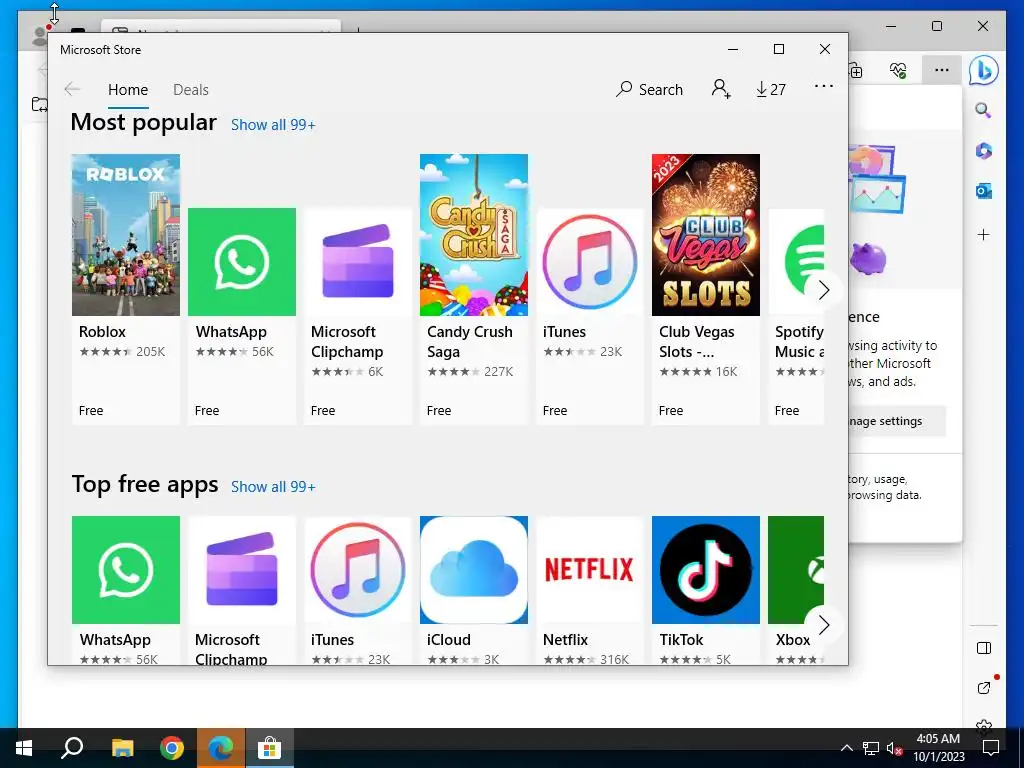Toggle the Edge sidebar visibility icon
This screenshot has width=1024, height=768.
984,648
